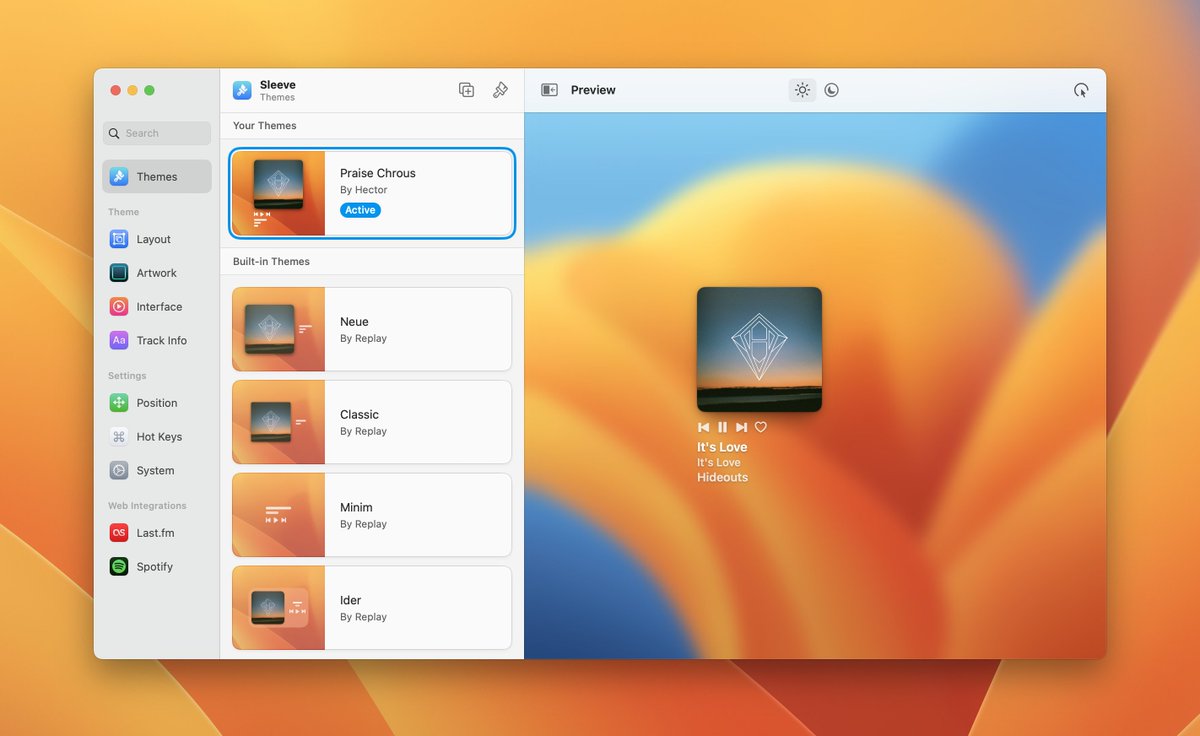Open the System settings label
This screenshot has height=736, width=1200.
pyautogui.click(x=155, y=471)
